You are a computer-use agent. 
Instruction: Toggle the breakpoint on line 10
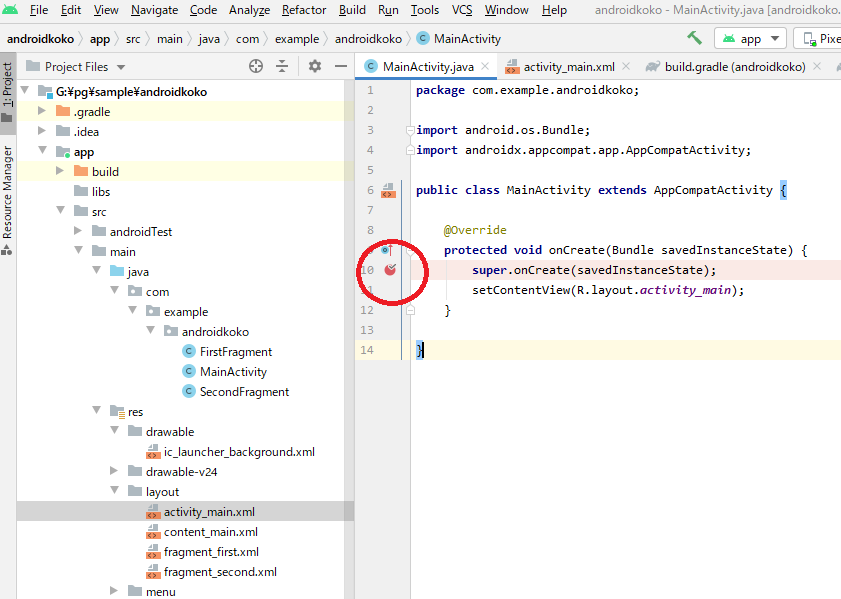coord(390,270)
